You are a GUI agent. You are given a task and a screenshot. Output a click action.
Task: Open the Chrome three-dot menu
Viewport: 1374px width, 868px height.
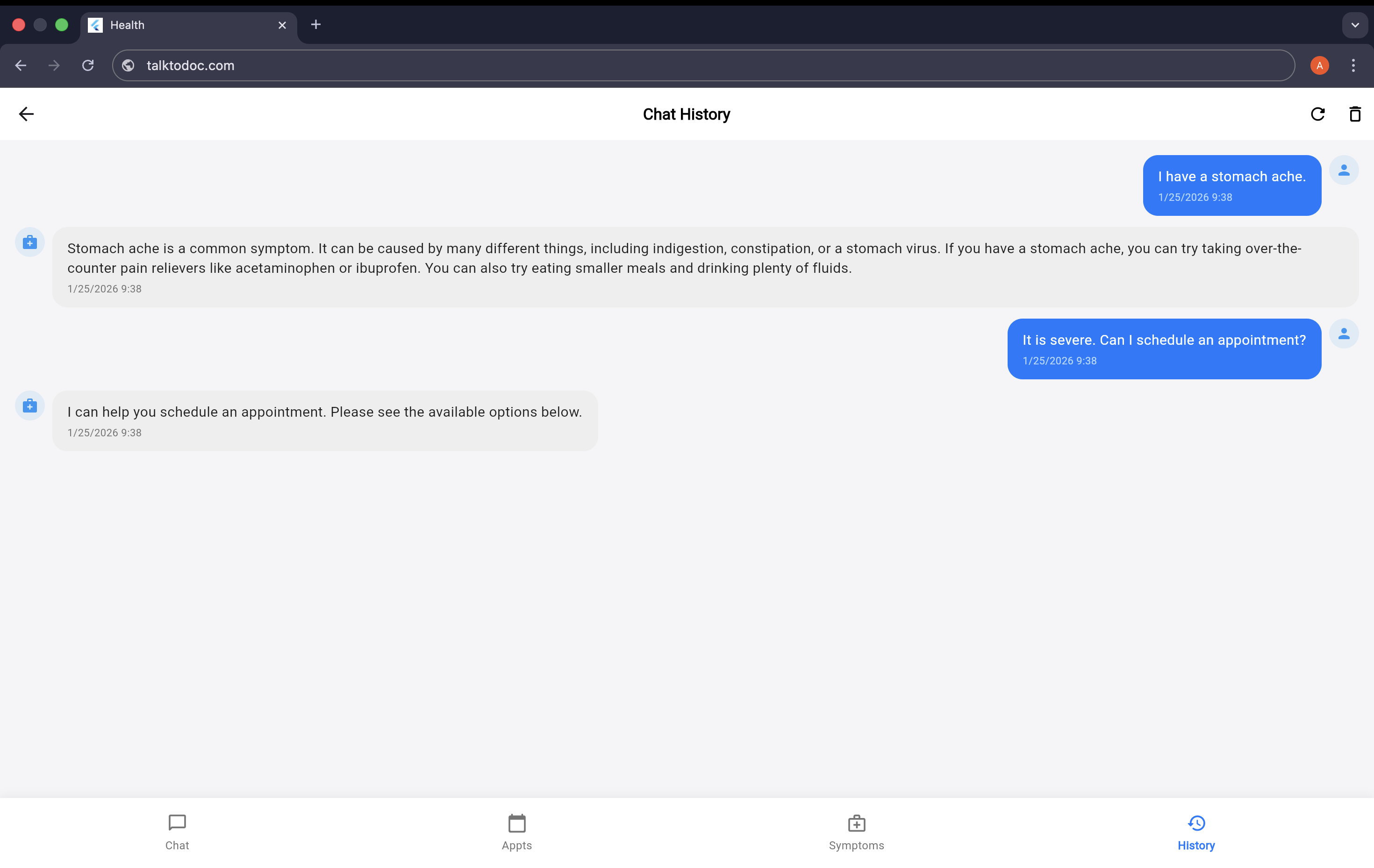[x=1353, y=65]
